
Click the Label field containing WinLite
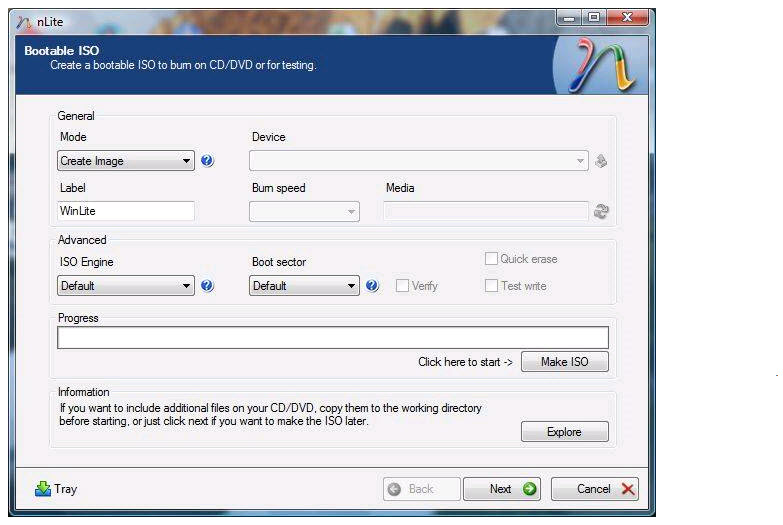tap(126, 211)
